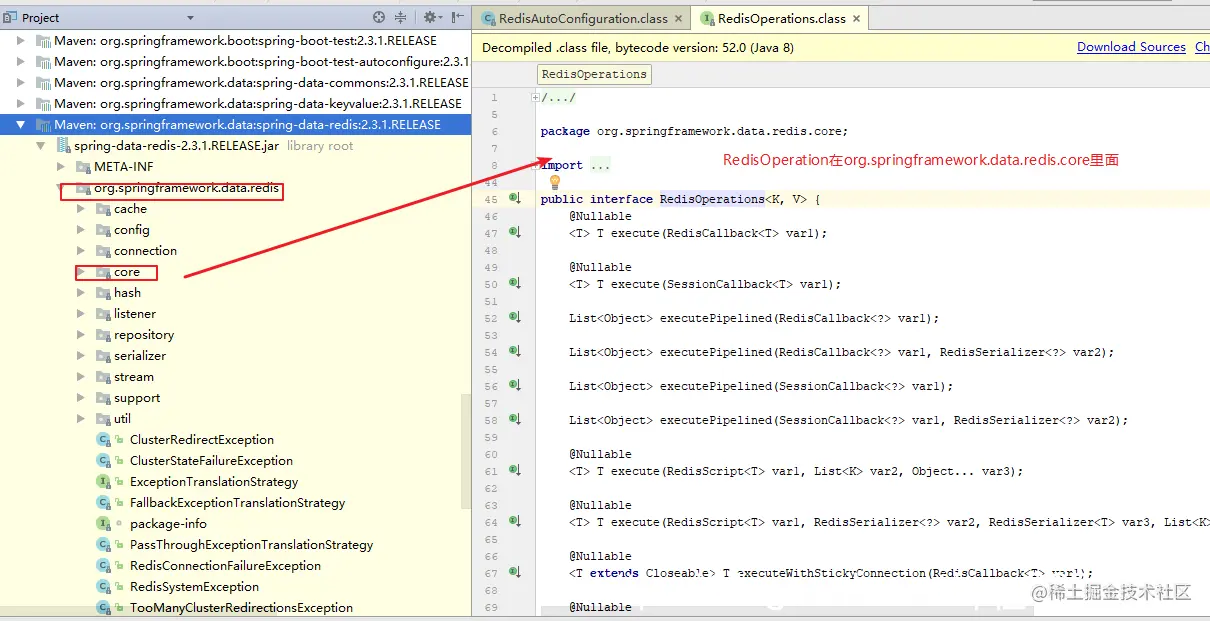This screenshot has height=621, width=1210.
Task: Click the RedisSystemException class icon
Action: coord(104,587)
